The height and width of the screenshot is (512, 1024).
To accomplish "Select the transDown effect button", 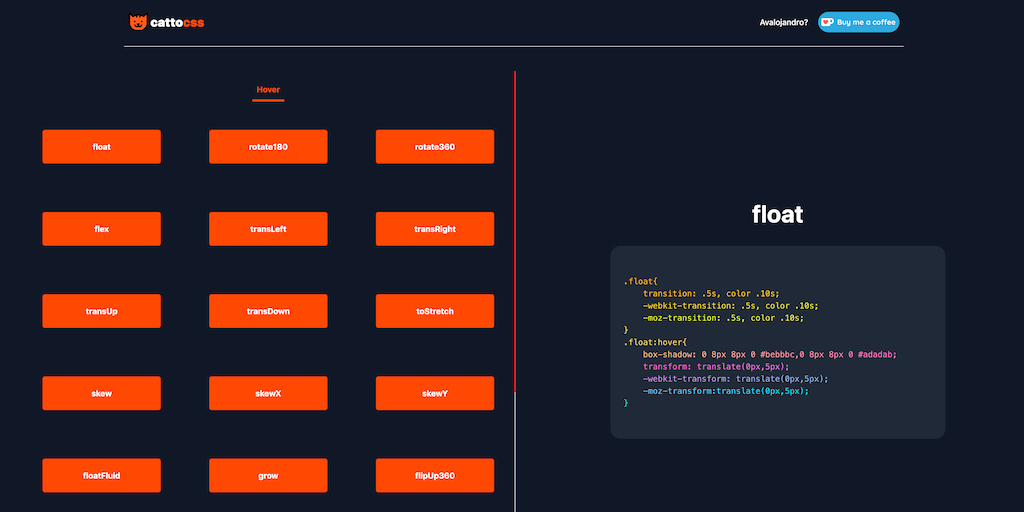I will 268,311.
